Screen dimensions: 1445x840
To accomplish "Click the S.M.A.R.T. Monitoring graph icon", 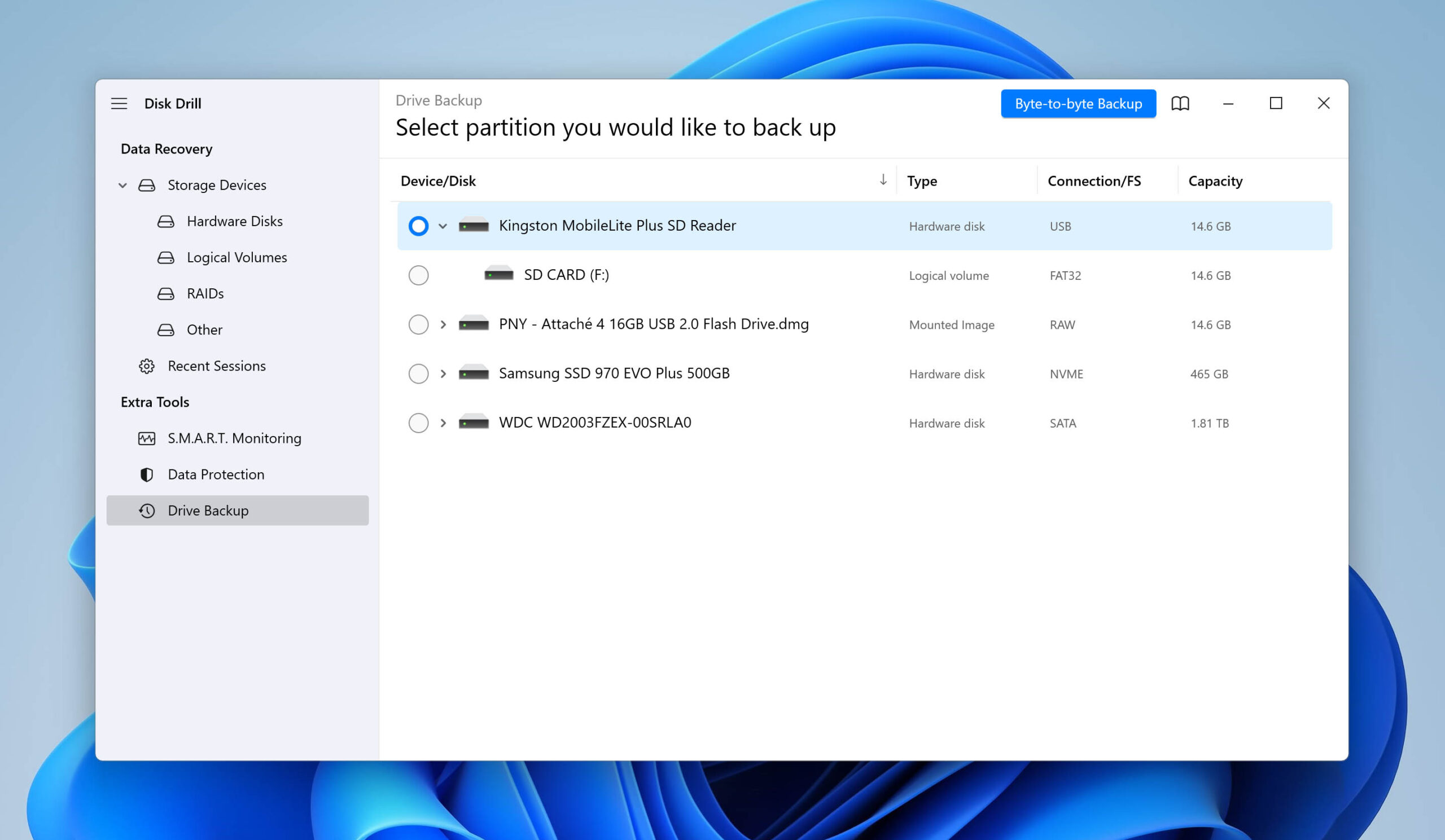I will pyautogui.click(x=147, y=438).
